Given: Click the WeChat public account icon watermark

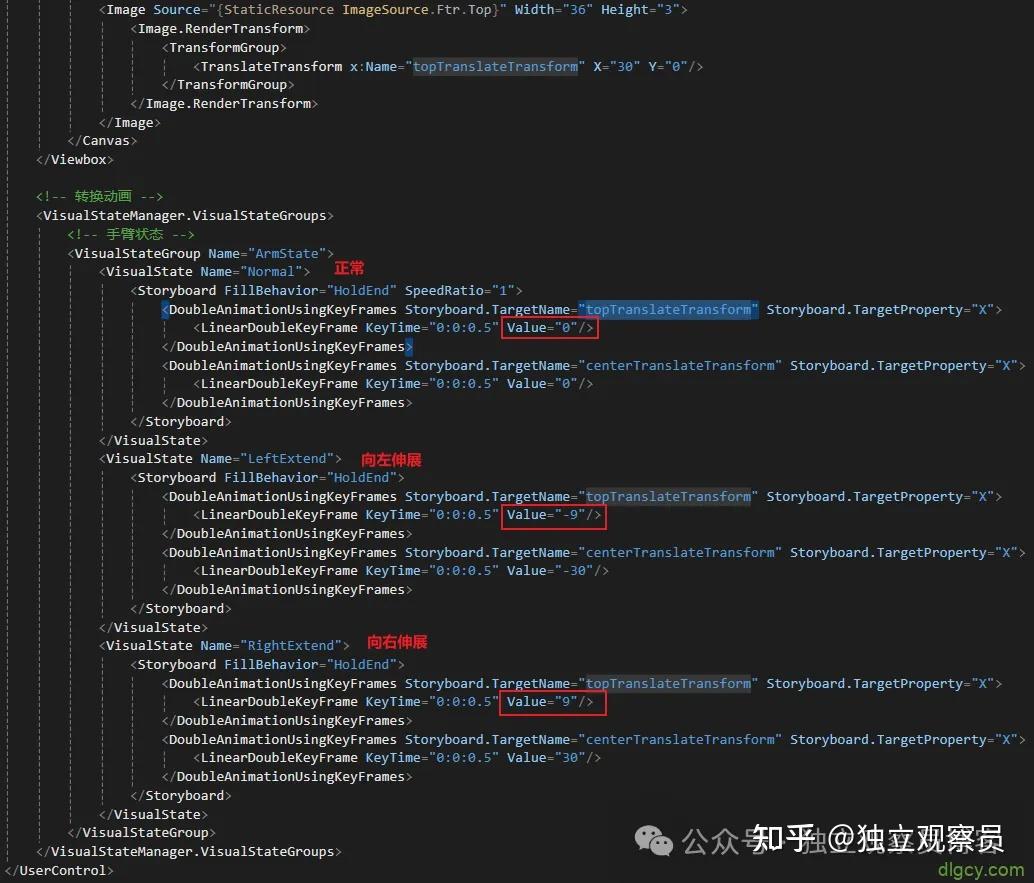Looking at the screenshot, I should (x=653, y=842).
